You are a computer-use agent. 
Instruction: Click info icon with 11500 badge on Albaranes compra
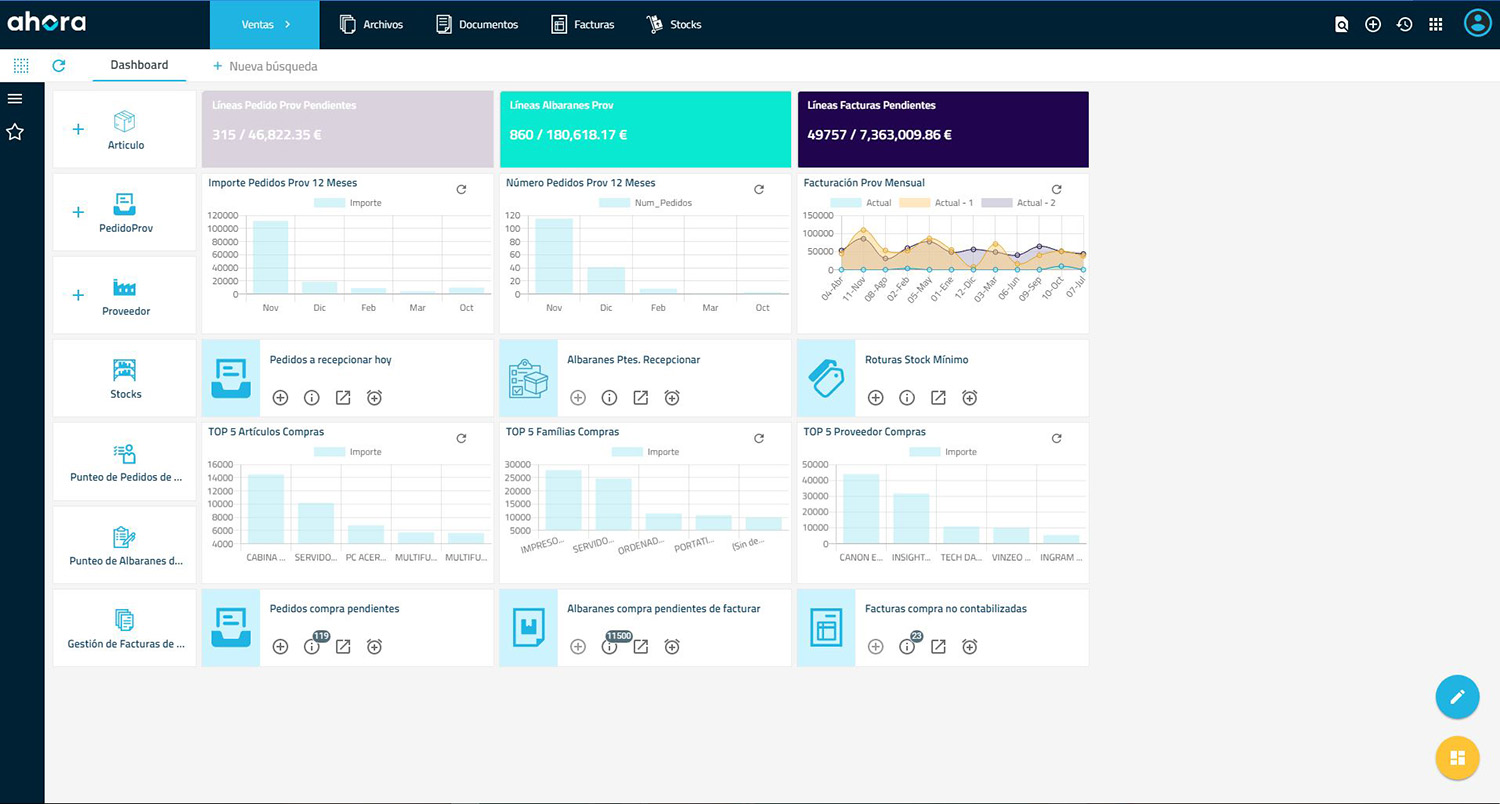(609, 647)
